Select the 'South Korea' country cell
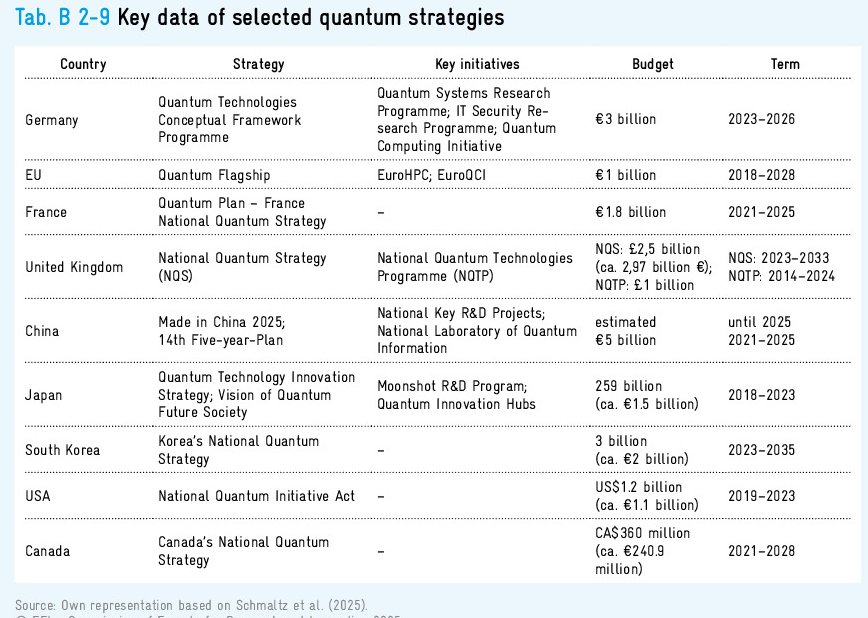Screen dimensions: 868x618 point(62,450)
